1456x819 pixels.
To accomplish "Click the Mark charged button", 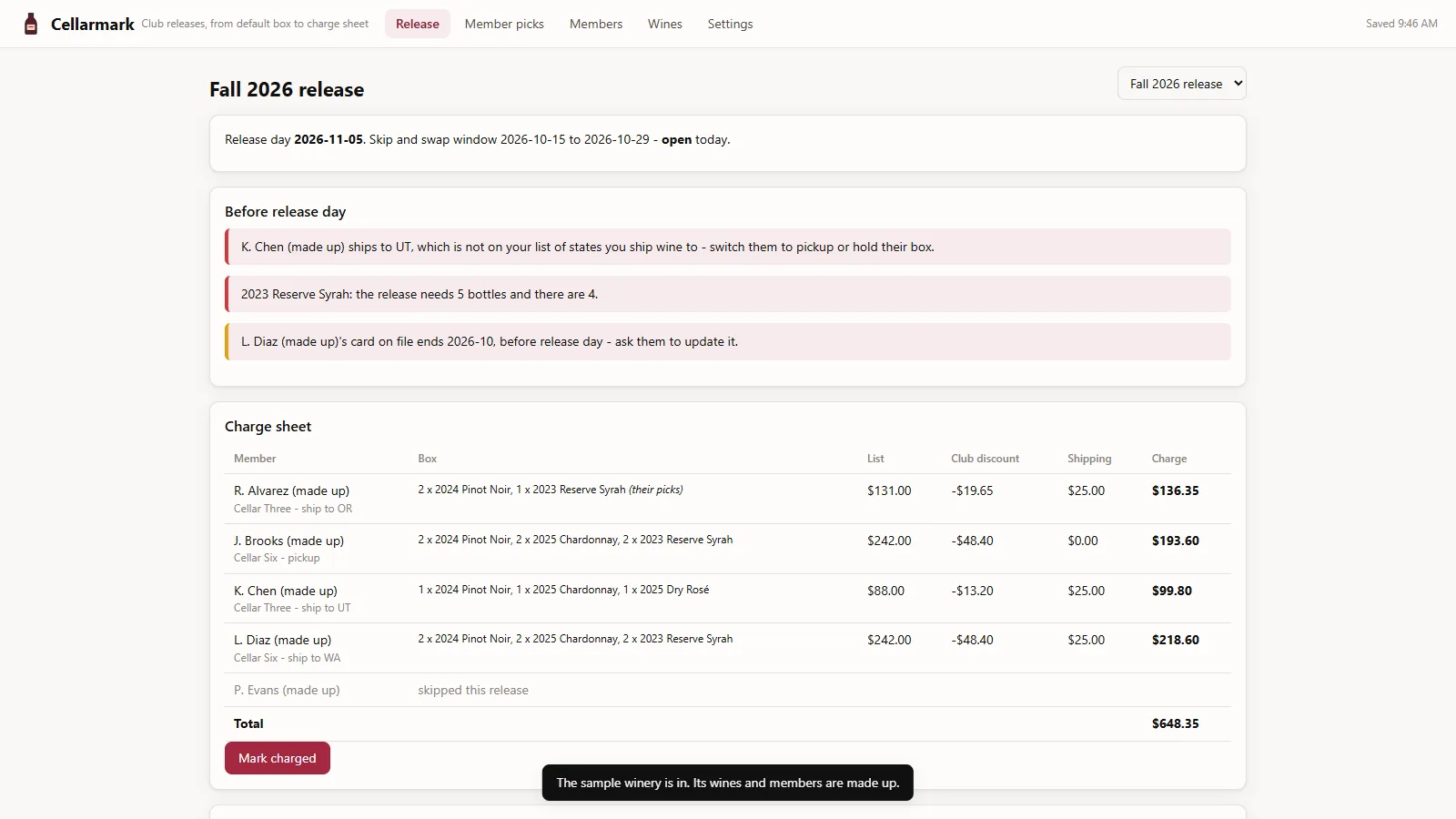I will coord(278,758).
